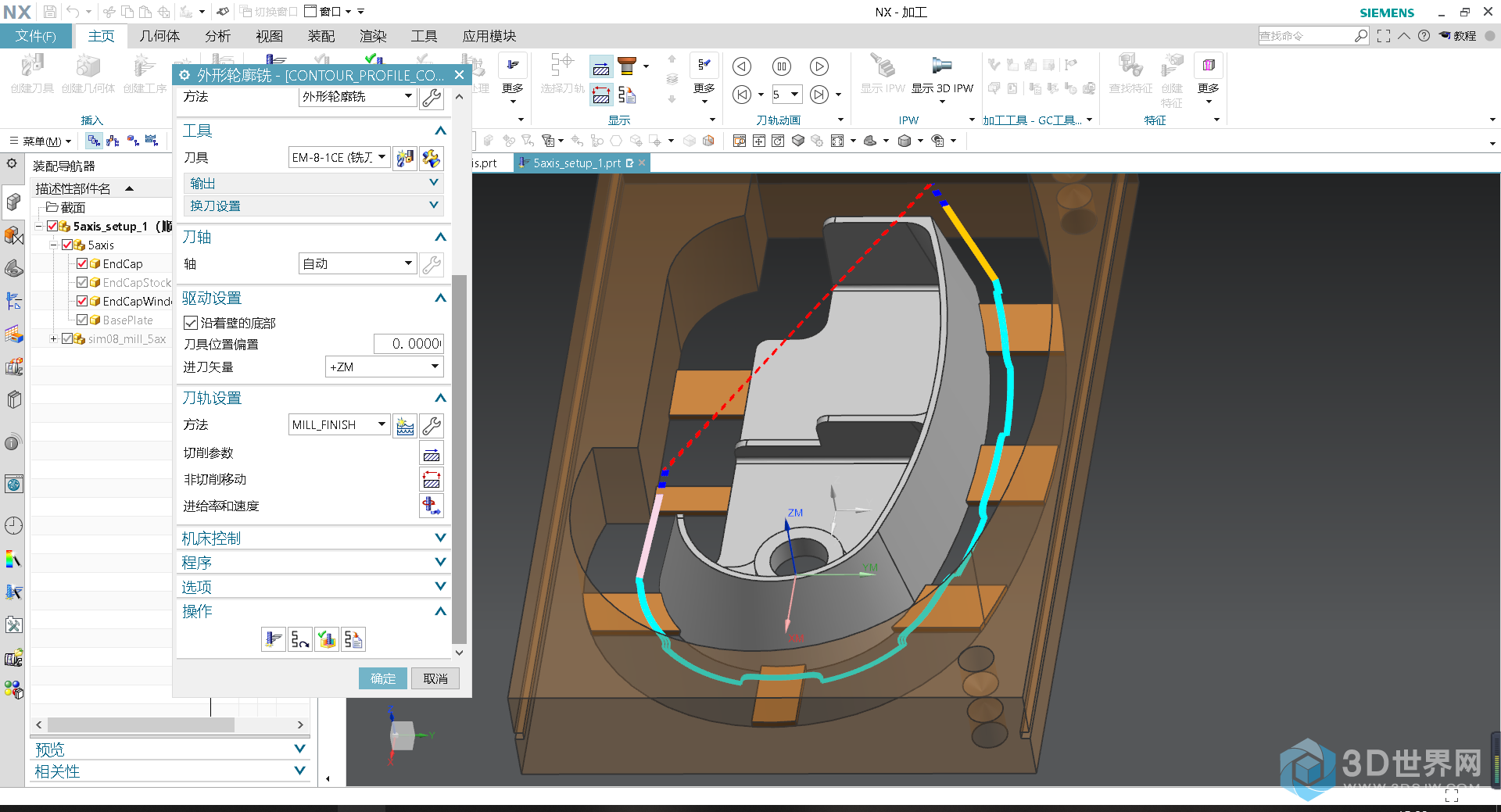Open the 文件(F) menu
The height and width of the screenshot is (812, 1501).
point(36,36)
